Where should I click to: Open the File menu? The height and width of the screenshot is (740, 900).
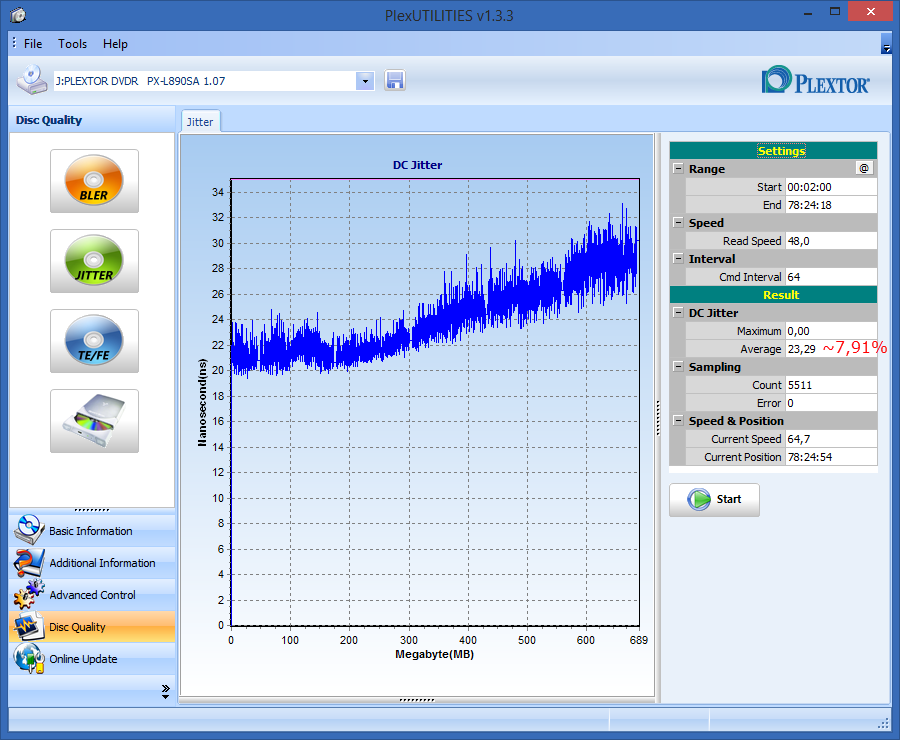(x=33, y=44)
